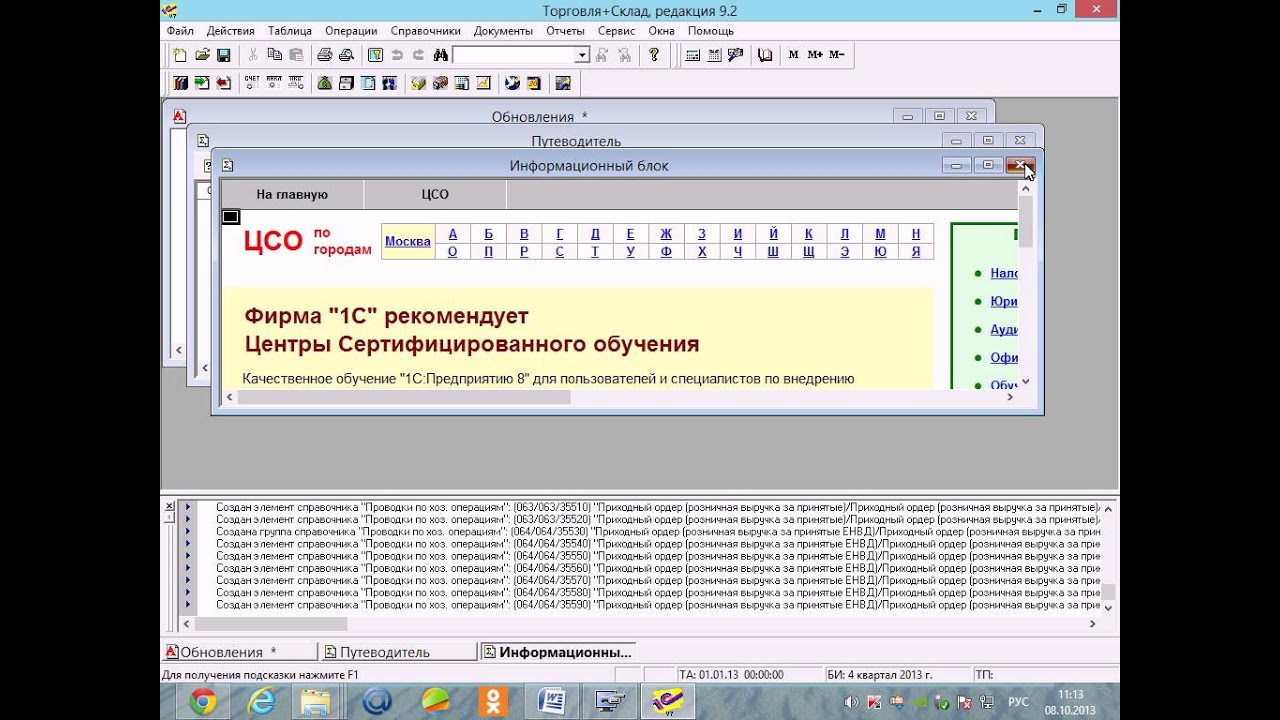The width and height of the screenshot is (1280, 720).
Task: Open the Действия menu
Action: pyautogui.click(x=231, y=31)
